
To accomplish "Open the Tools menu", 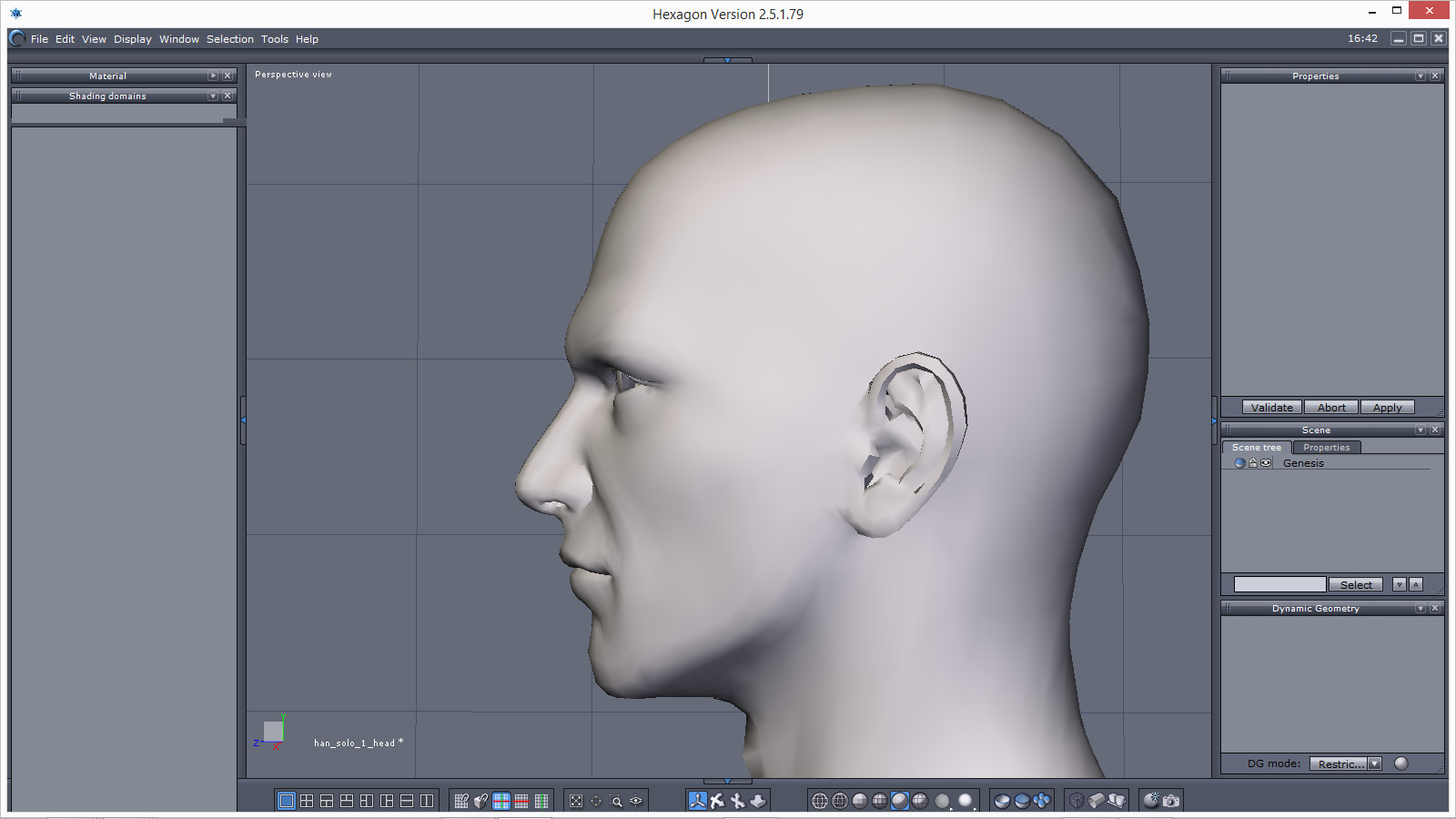I will point(275,39).
